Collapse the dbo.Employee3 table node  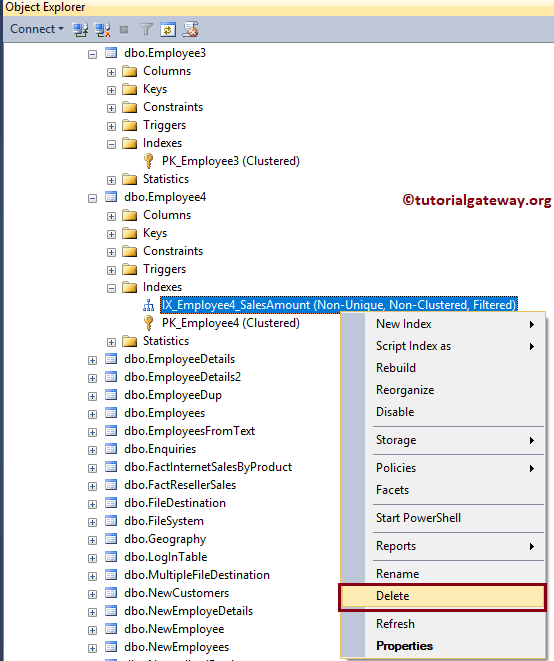click(x=92, y=54)
